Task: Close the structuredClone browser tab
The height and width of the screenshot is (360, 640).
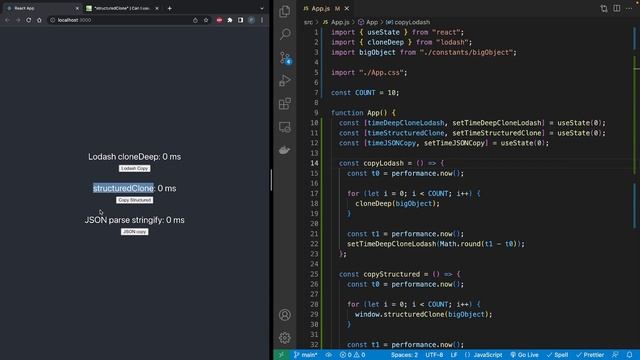Action: pos(157,8)
